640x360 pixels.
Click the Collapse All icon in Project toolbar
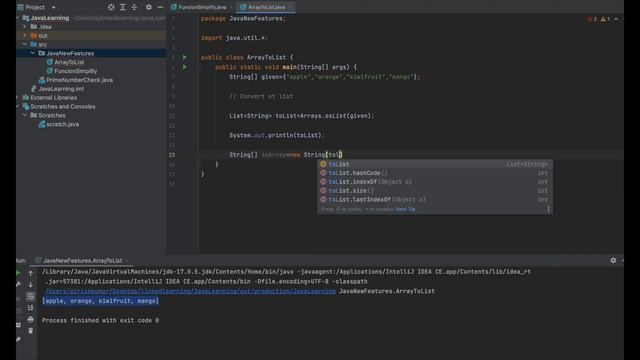pos(134,7)
